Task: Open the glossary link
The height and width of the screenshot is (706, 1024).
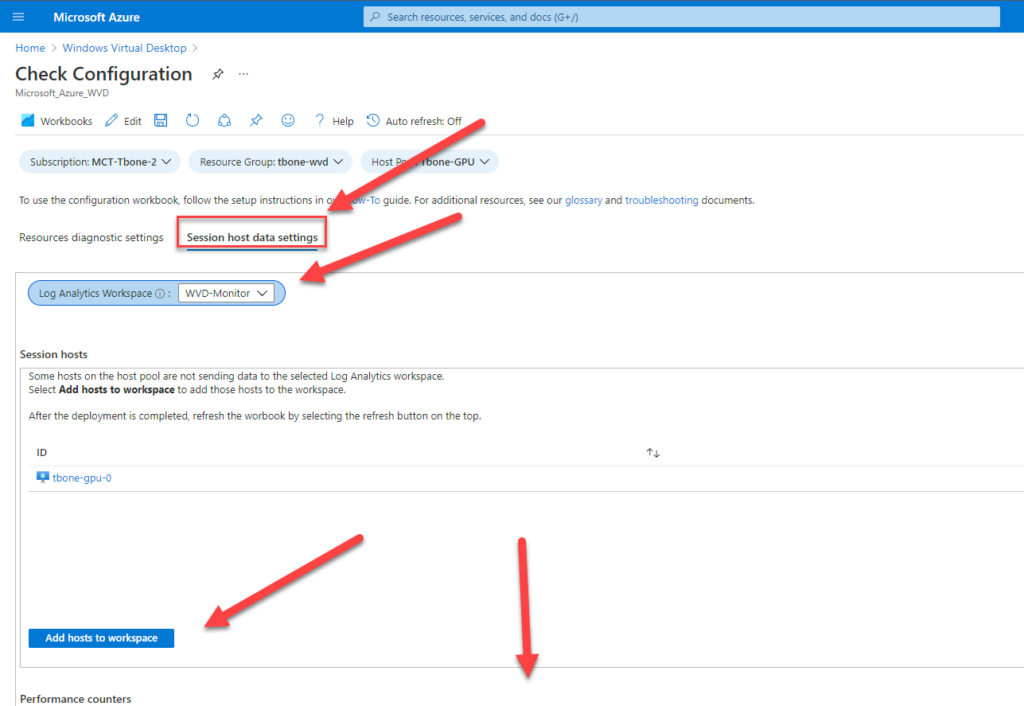Action: pos(583,201)
